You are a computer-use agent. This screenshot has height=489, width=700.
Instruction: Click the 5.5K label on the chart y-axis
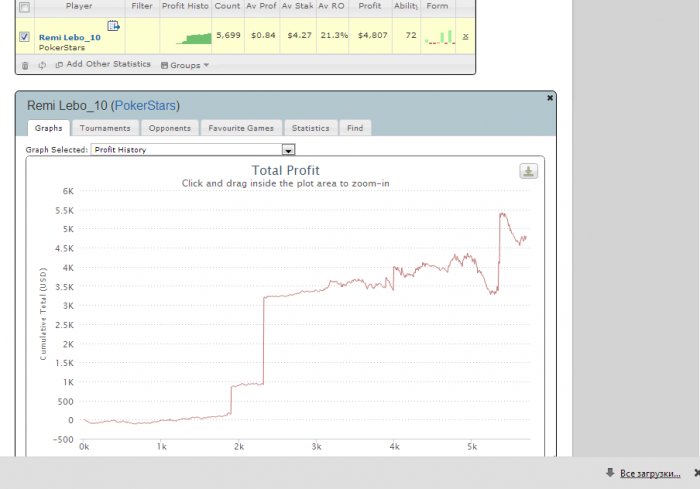pos(65,210)
